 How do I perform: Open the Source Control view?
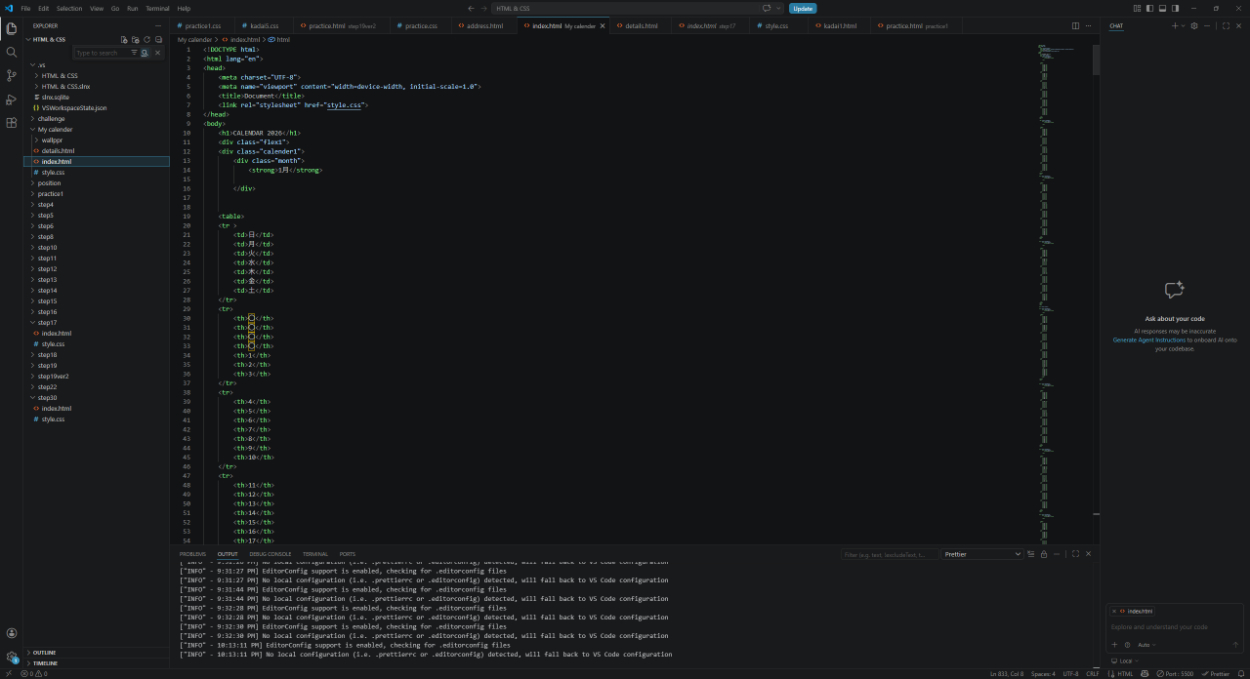pos(12,76)
